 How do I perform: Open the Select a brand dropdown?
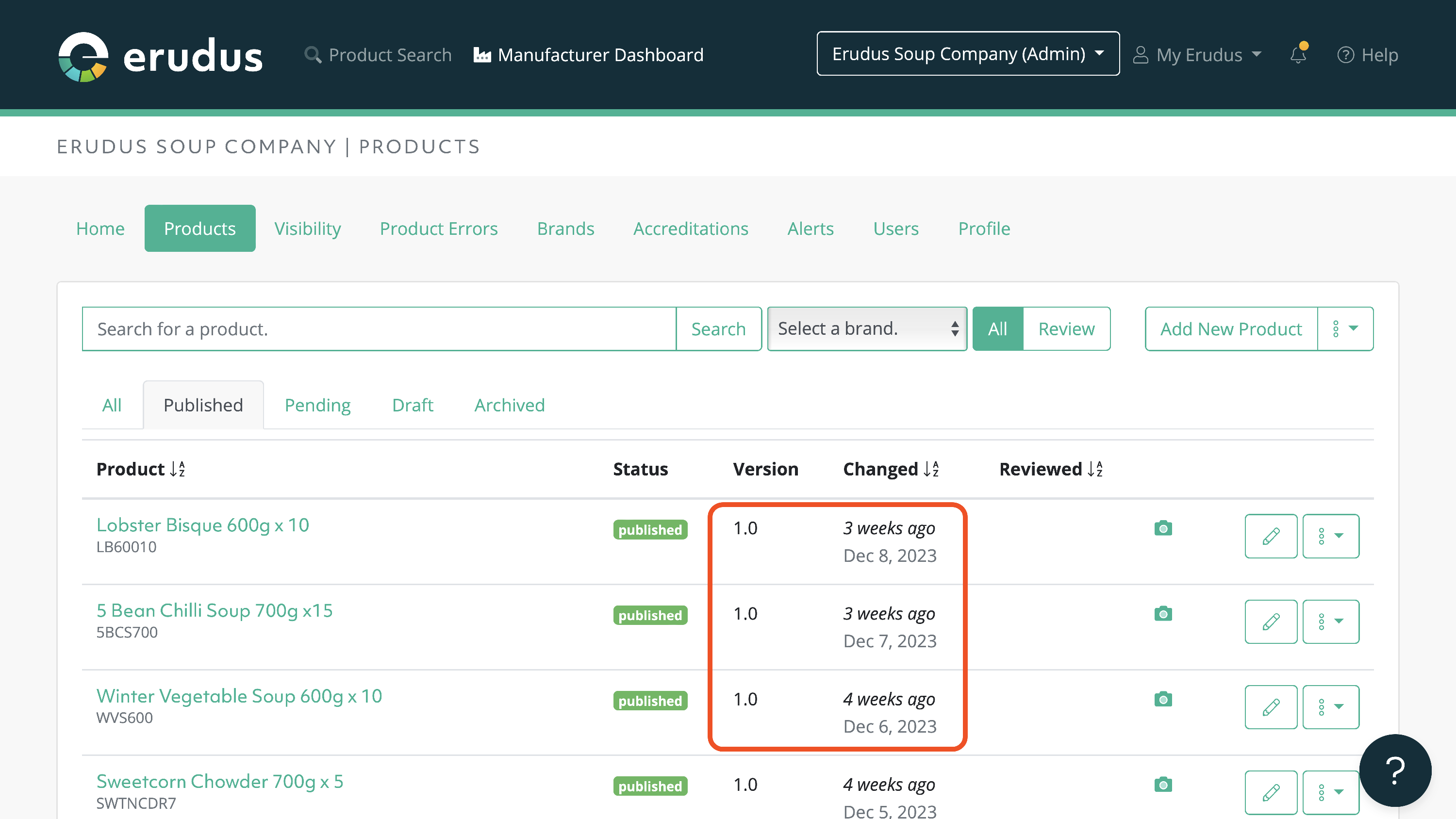pos(867,329)
